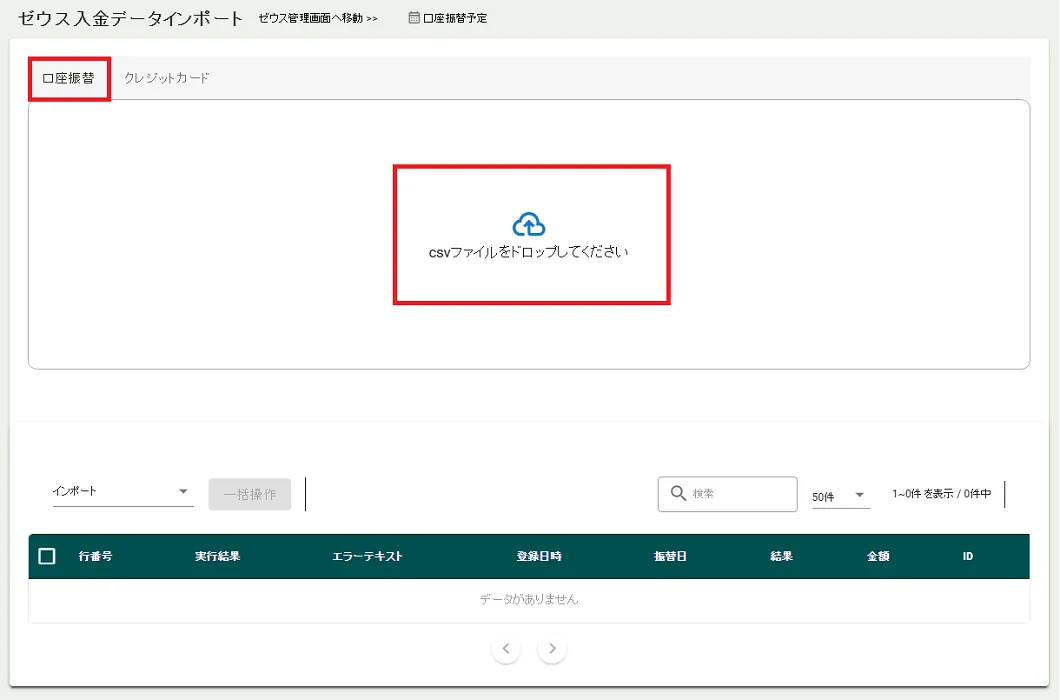The image size is (1060, 700).
Task: Click into the 検索 search field
Action: pyautogui.click(x=727, y=494)
